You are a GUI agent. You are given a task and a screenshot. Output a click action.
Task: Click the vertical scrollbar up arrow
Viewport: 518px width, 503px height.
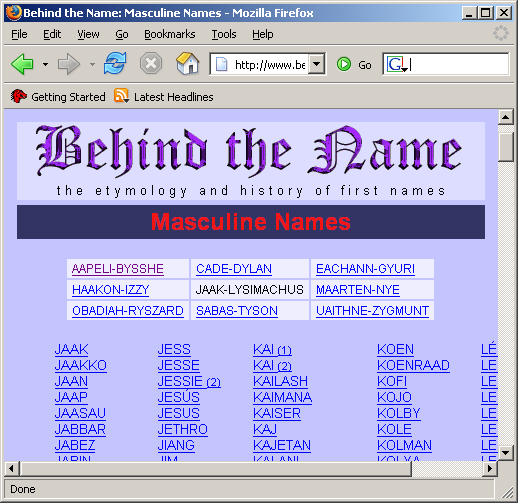tap(506, 117)
